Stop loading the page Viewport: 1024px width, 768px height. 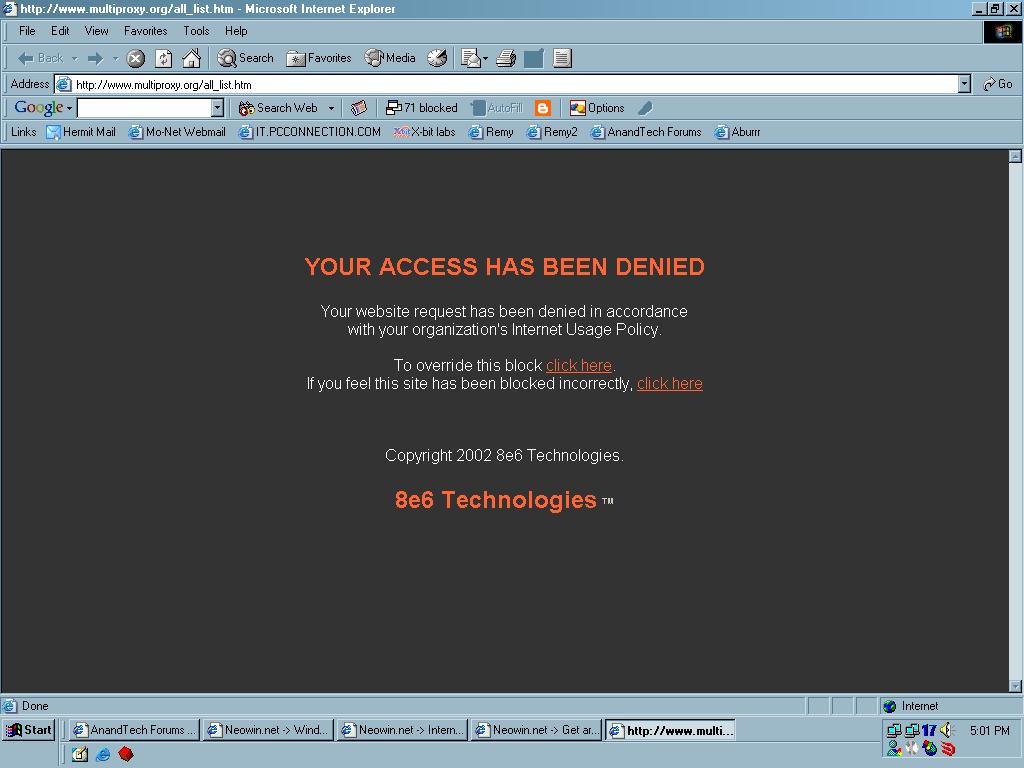[135, 59]
